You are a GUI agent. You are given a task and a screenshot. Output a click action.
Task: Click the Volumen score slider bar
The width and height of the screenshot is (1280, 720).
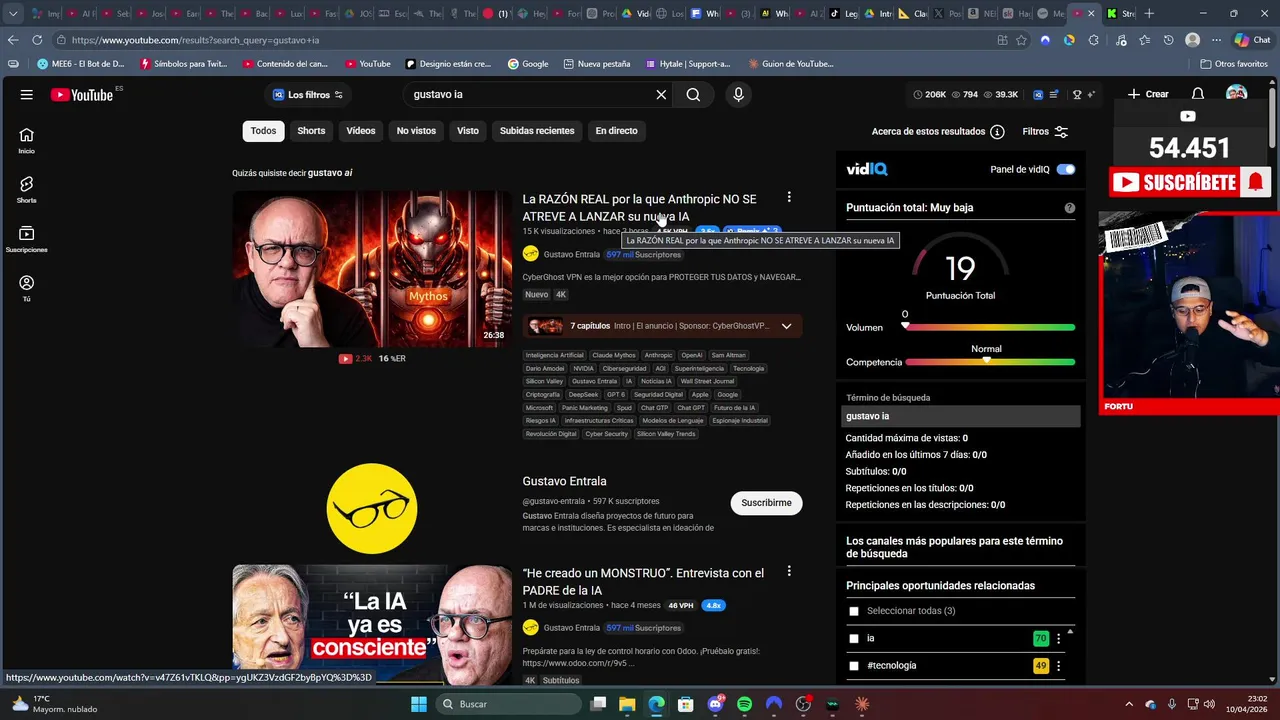[988, 327]
